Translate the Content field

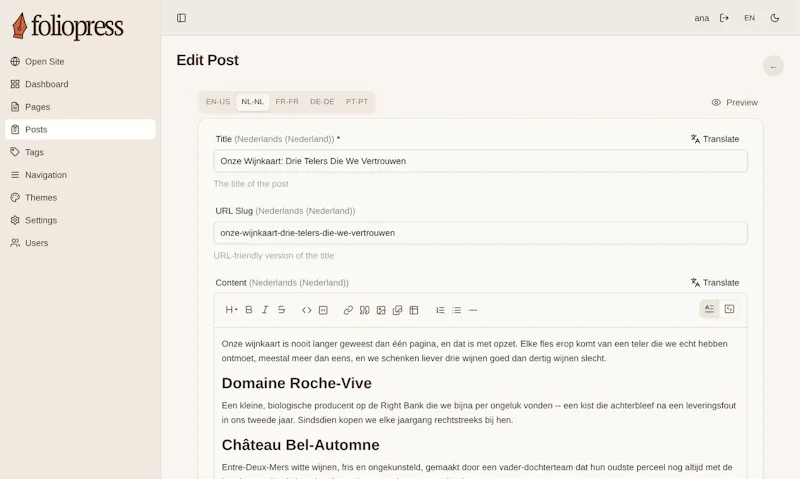[x=715, y=283]
